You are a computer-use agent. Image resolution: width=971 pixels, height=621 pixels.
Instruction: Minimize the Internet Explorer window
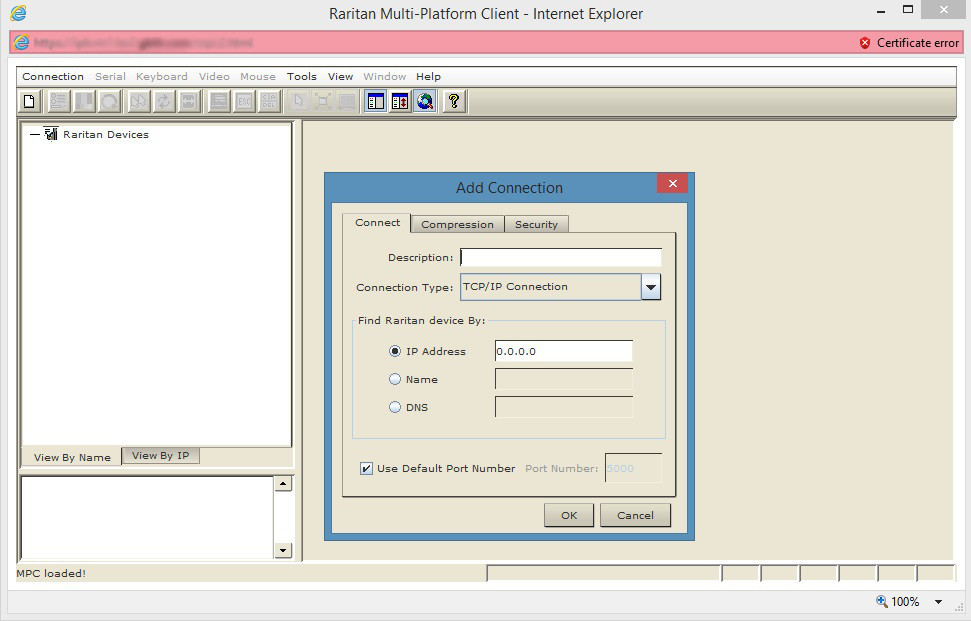[881, 11]
